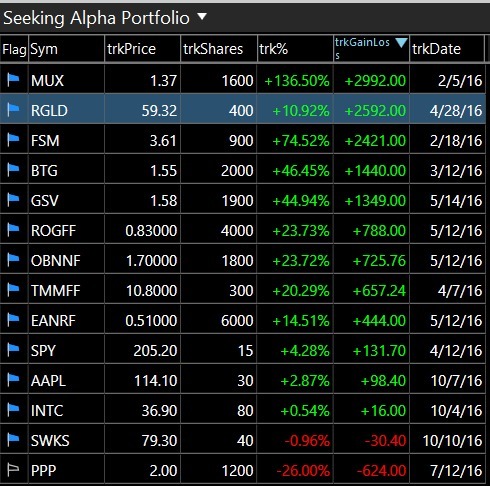Toggle the blue flag for MUX
This screenshot has width=490, height=486.
pos(13,80)
